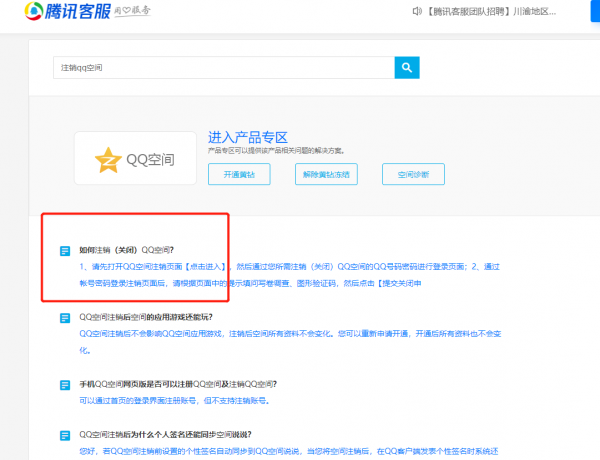600x460 pixels.
Task: Click document icon beside 个人签名还能同步空间说说 question
Action: pyautogui.click(x=65, y=436)
